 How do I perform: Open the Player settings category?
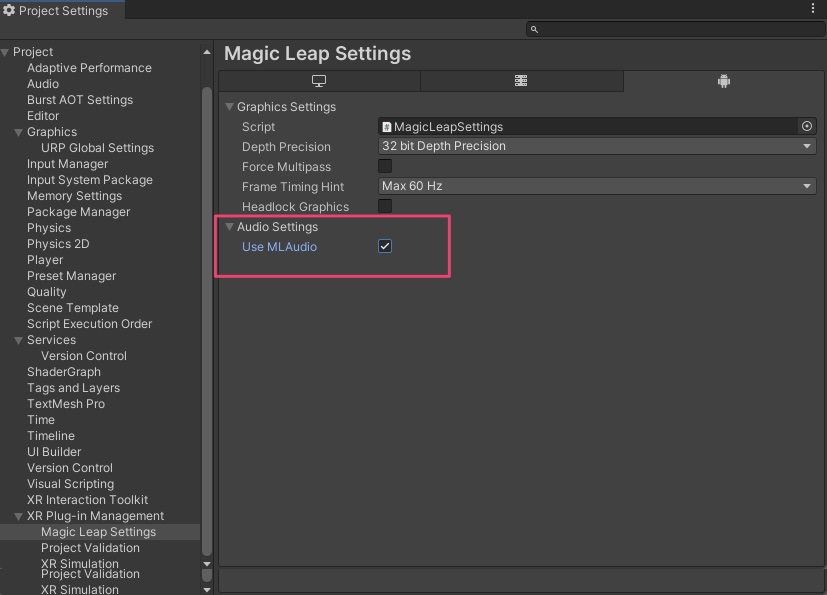(x=45, y=260)
